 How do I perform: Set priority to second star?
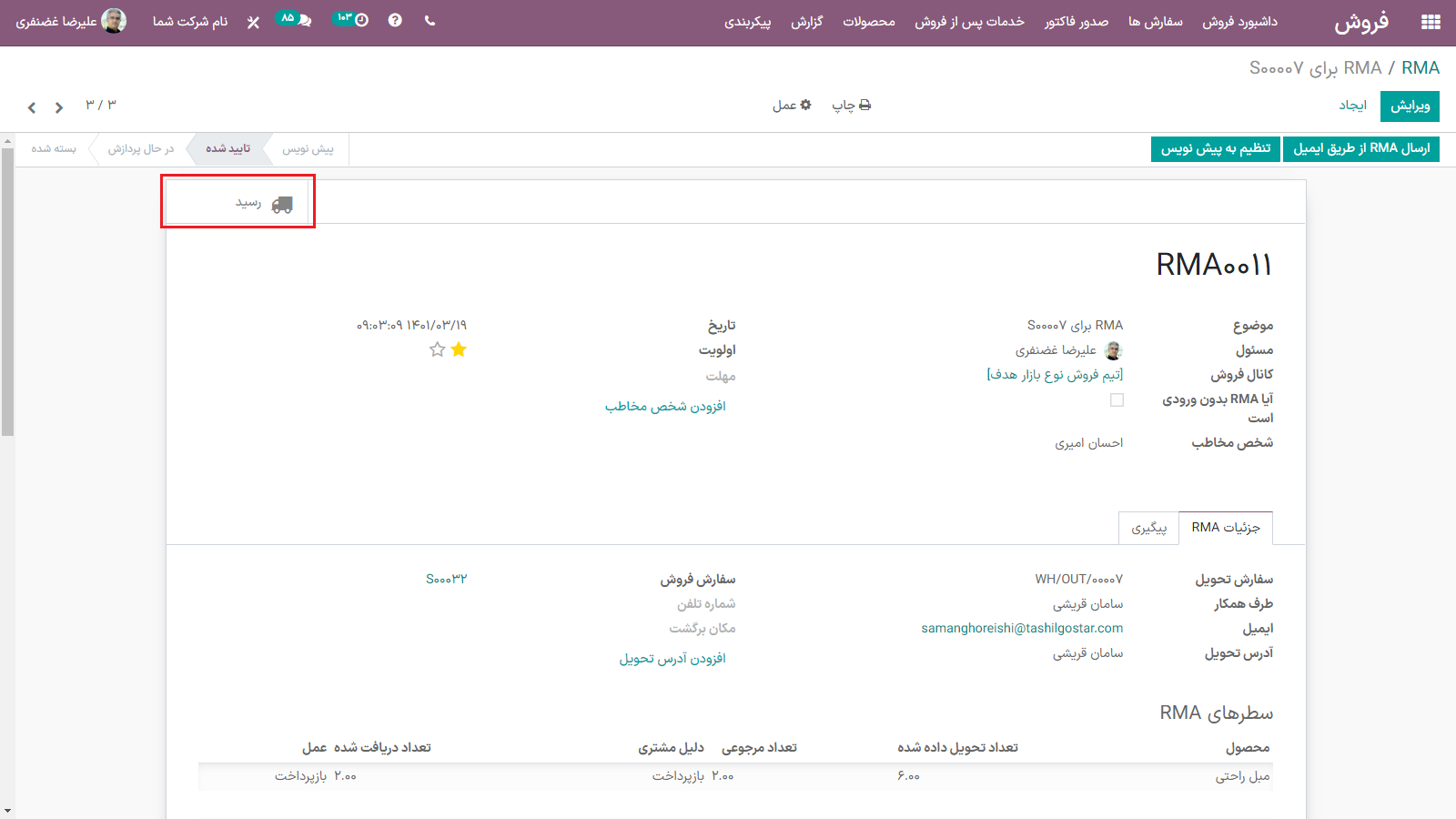(438, 349)
